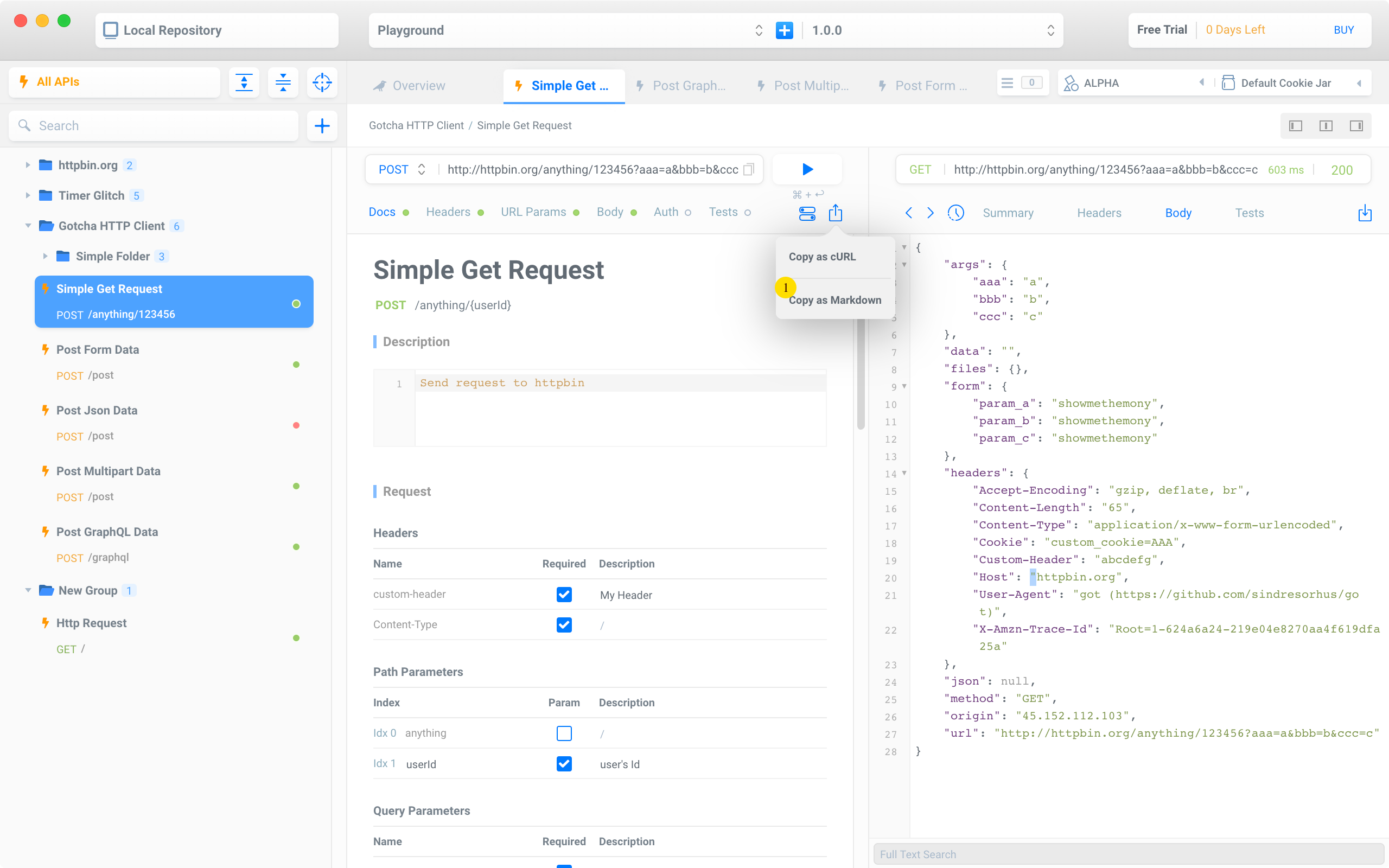Click the locate current API crosshair icon
The image size is (1389, 868).
[x=322, y=82]
